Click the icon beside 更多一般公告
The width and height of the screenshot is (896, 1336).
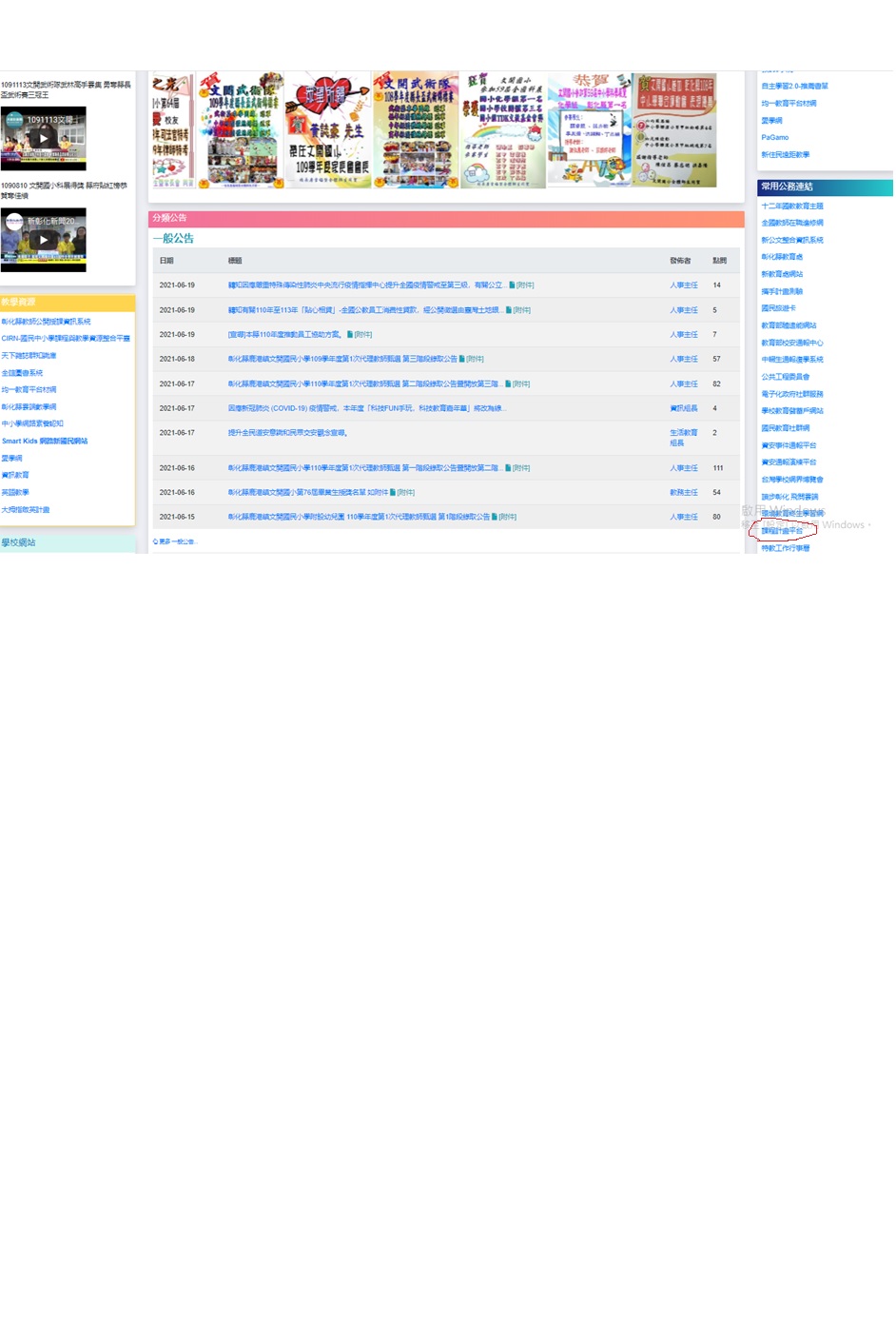point(155,542)
